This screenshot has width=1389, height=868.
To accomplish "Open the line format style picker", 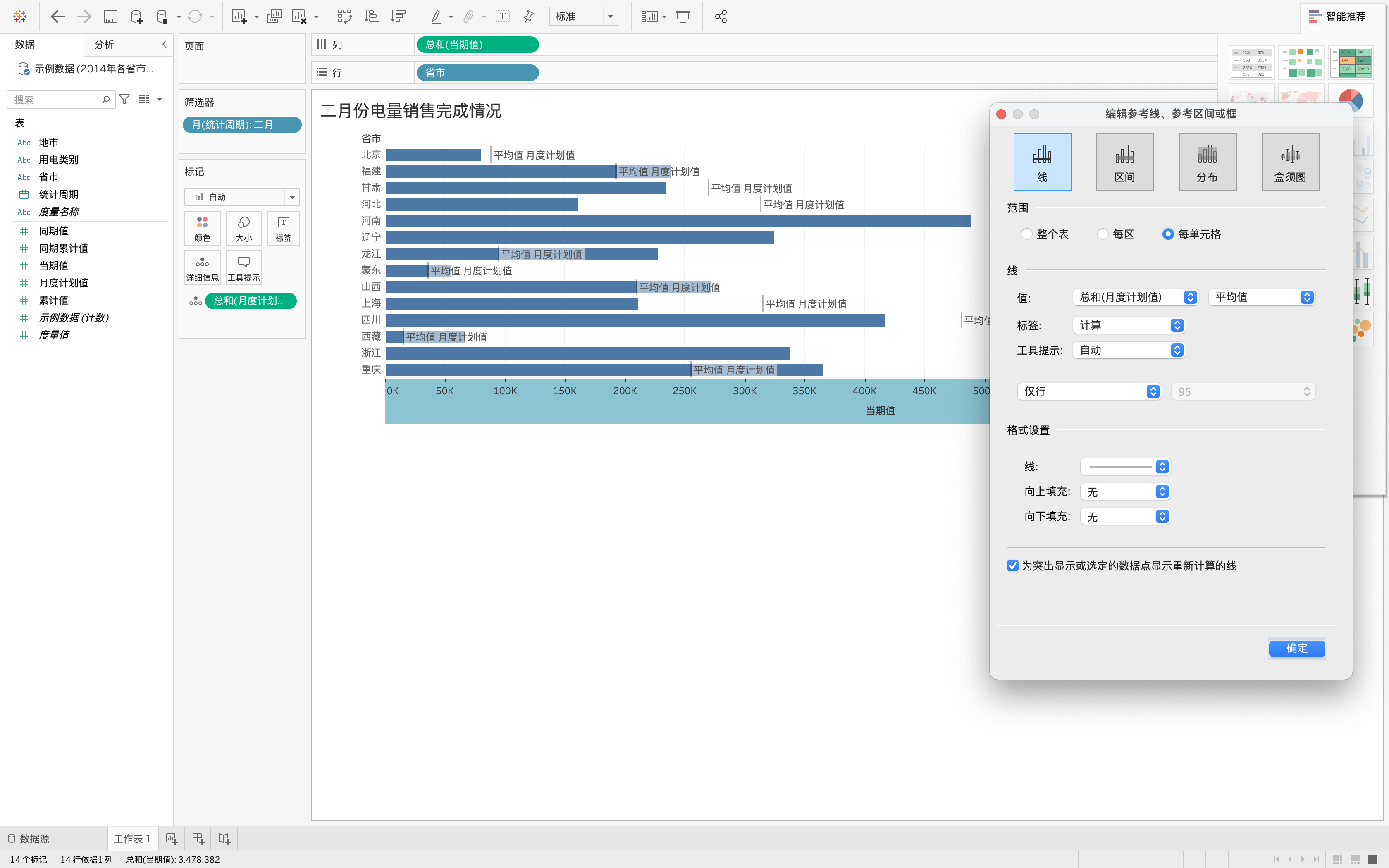I will click(x=1124, y=467).
